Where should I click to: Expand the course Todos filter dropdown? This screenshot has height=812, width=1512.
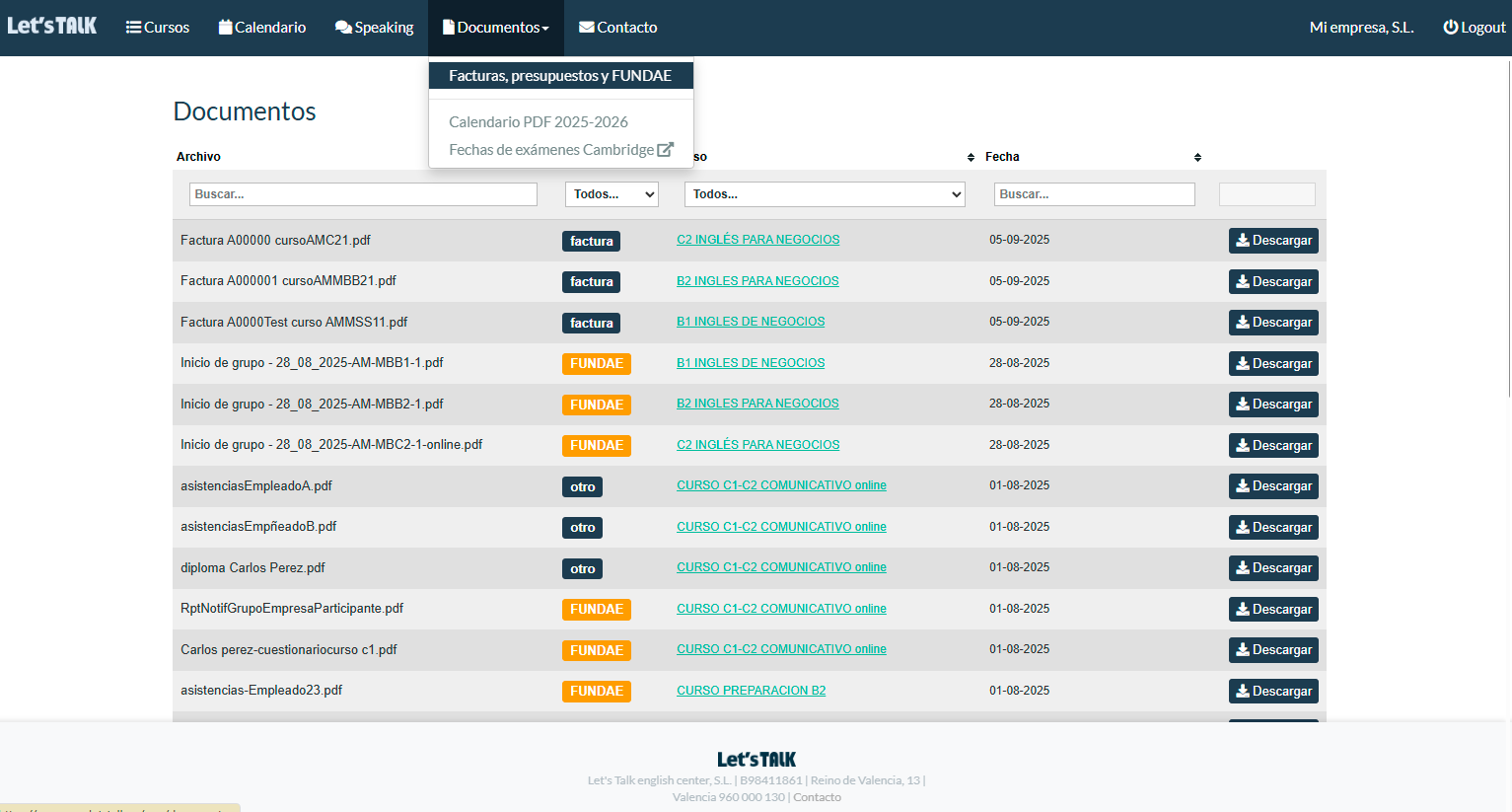point(825,194)
